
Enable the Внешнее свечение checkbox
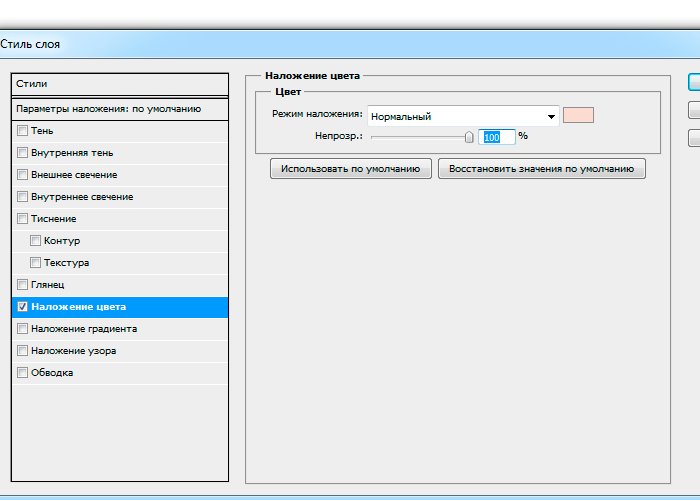click(x=22, y=175)
